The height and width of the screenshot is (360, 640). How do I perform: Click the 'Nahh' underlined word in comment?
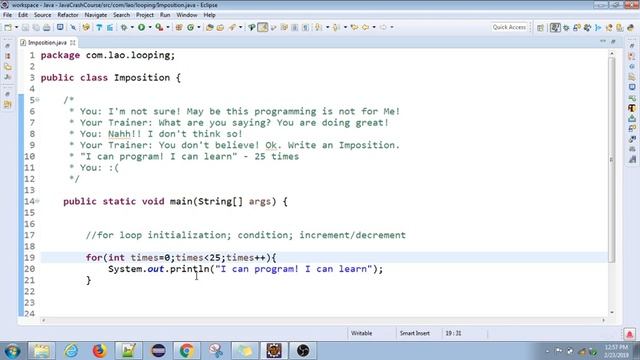tap(119, 134)
